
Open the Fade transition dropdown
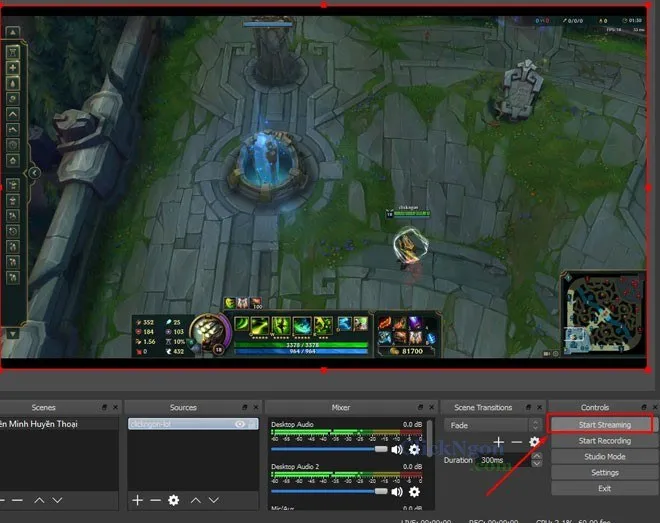[x=491, y=425]
